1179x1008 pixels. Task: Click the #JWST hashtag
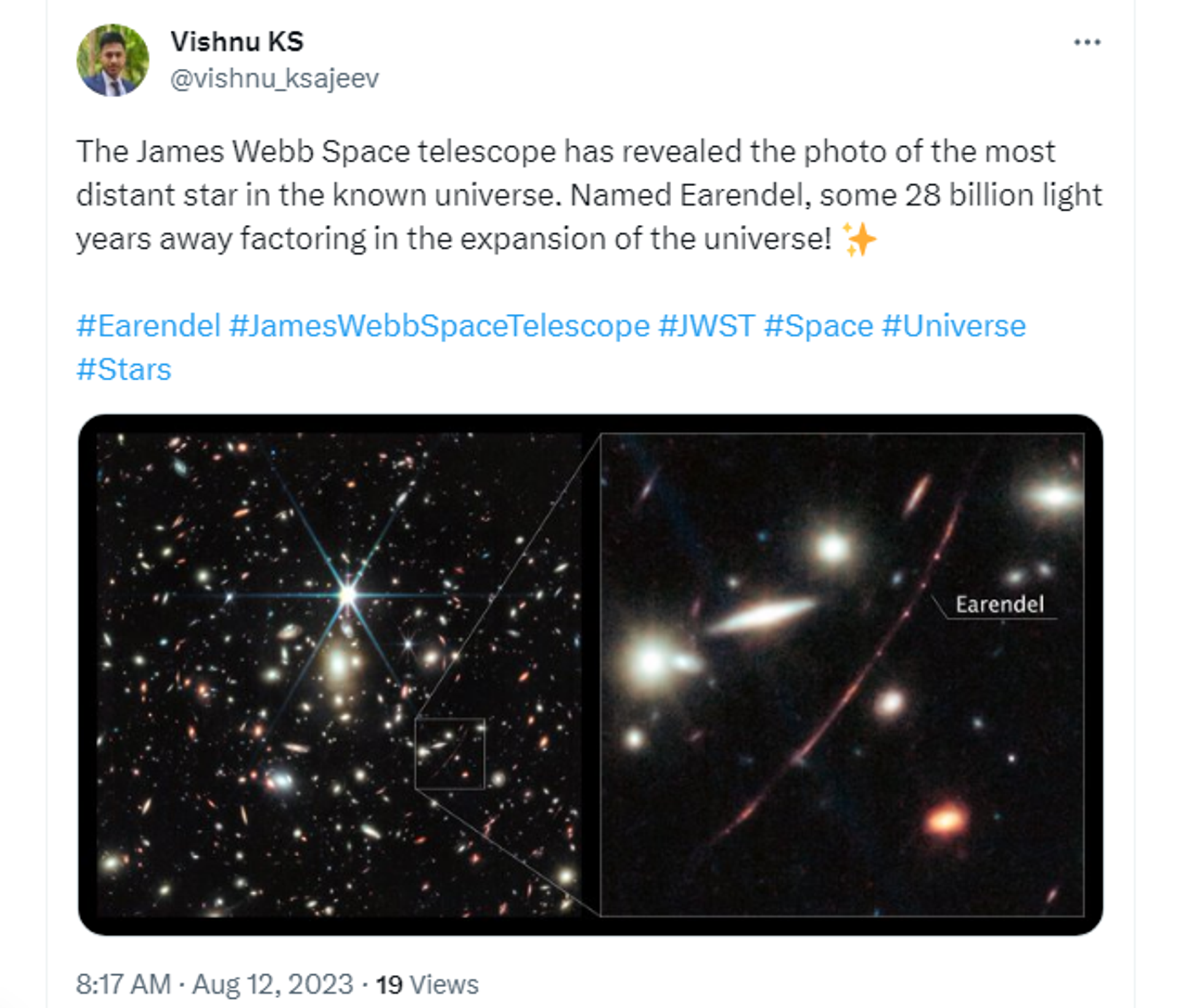click(706, 326)
